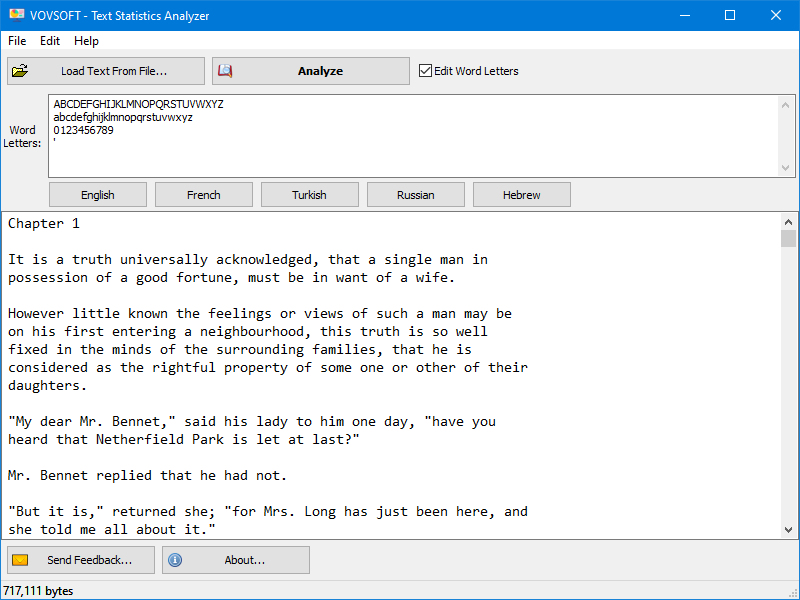
Task: Click the blue info About icon
Action: (x=175, y=560)
